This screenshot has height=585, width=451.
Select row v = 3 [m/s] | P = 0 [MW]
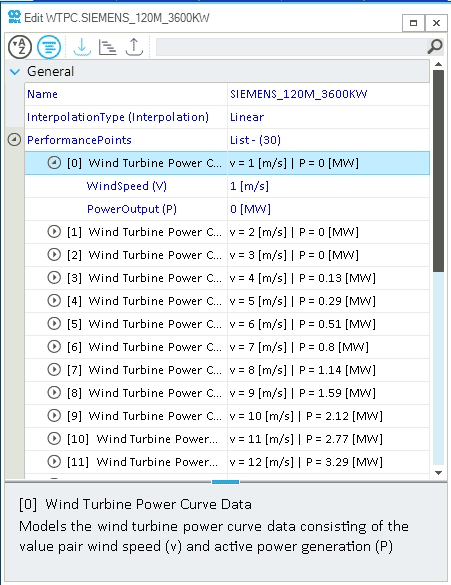227,255
